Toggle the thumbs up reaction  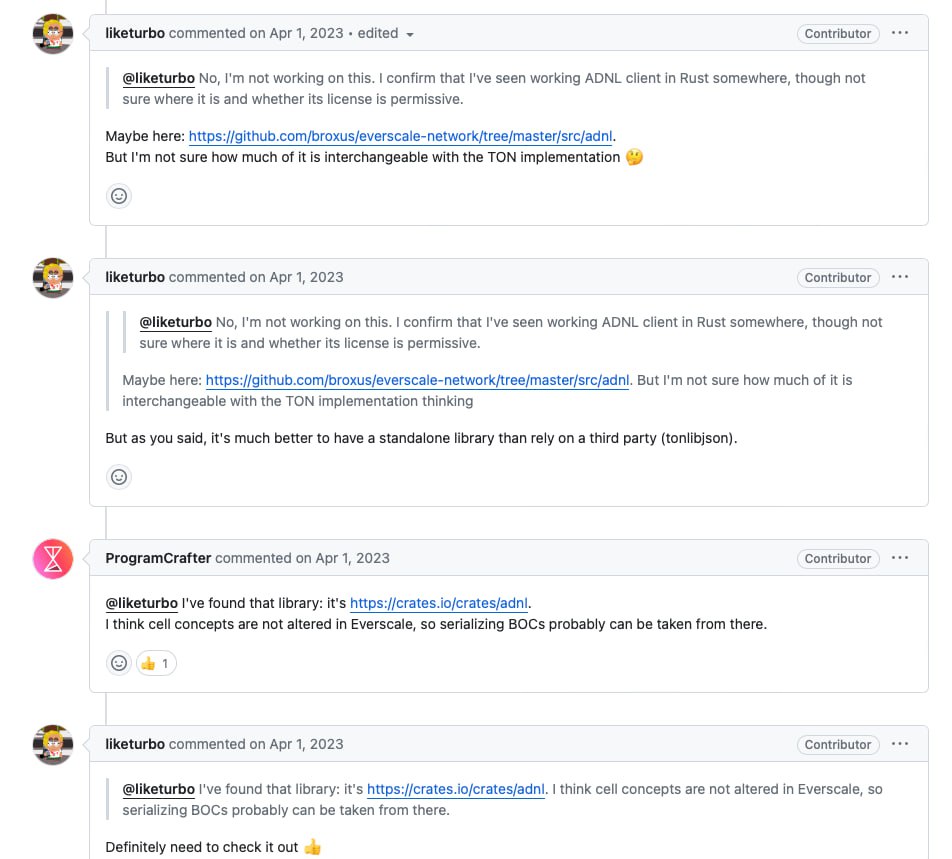[x=155, y=663]
